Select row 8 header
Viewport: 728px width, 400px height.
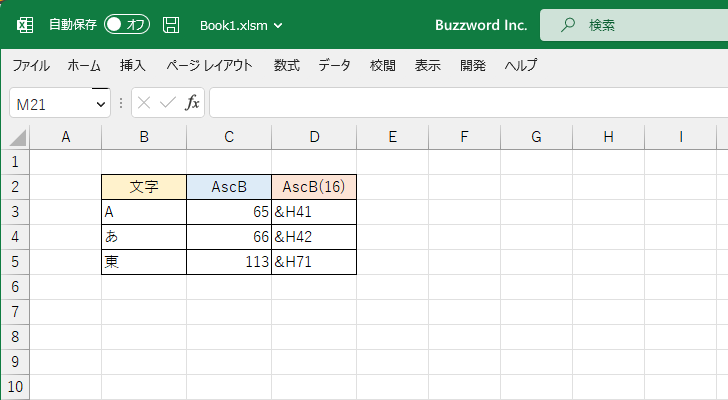(15, 337)
